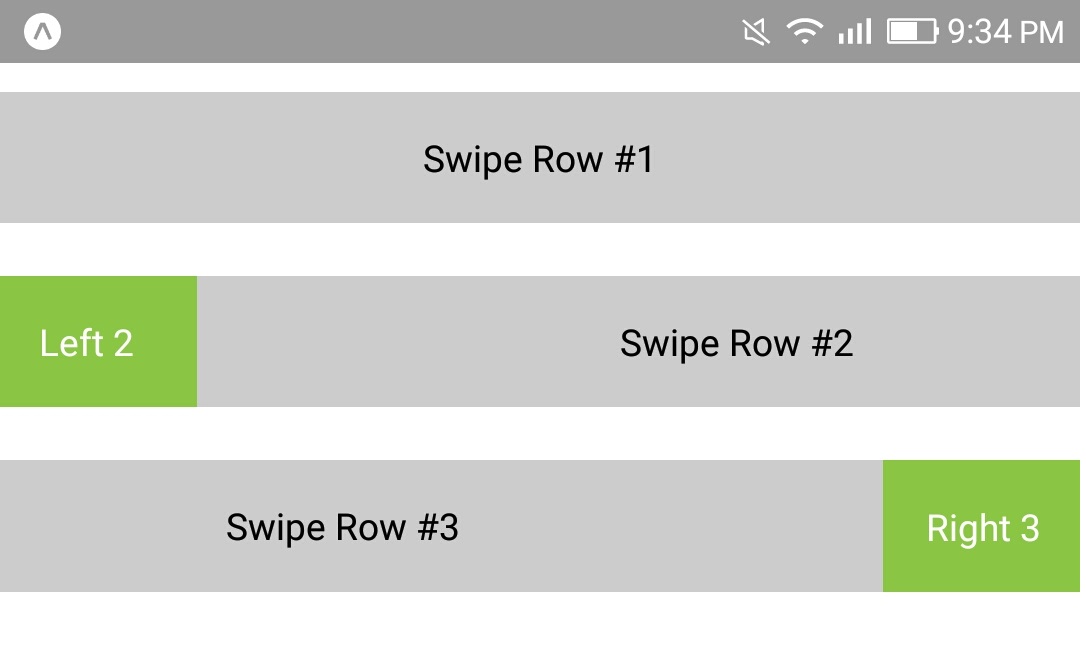Tap the Swipe Row #2 label text
This screenshot has width=1086, height=670.
(737, 343)
